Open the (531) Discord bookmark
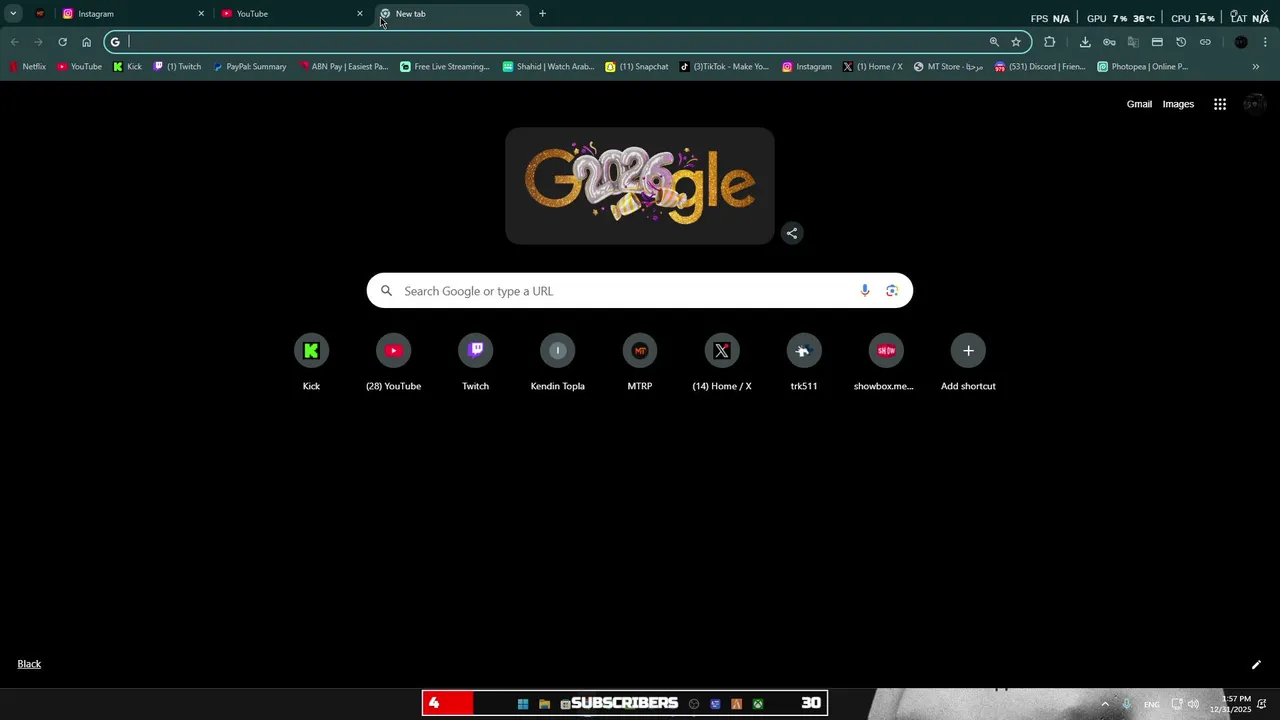 tap(1040, 67)
